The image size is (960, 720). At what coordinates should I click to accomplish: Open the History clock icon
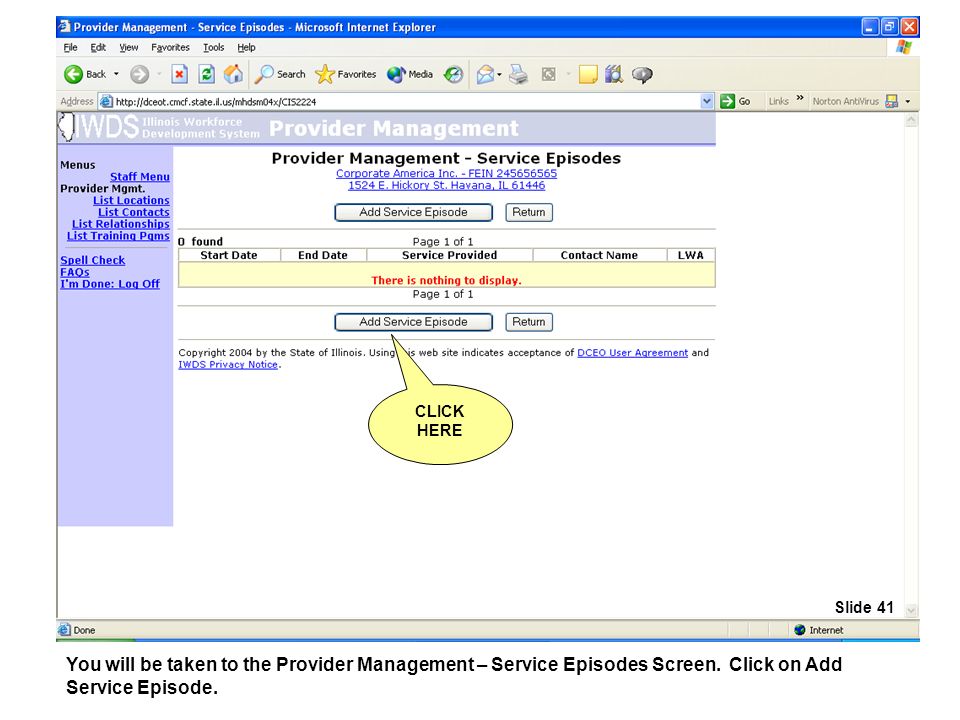(x=453, y=75)
